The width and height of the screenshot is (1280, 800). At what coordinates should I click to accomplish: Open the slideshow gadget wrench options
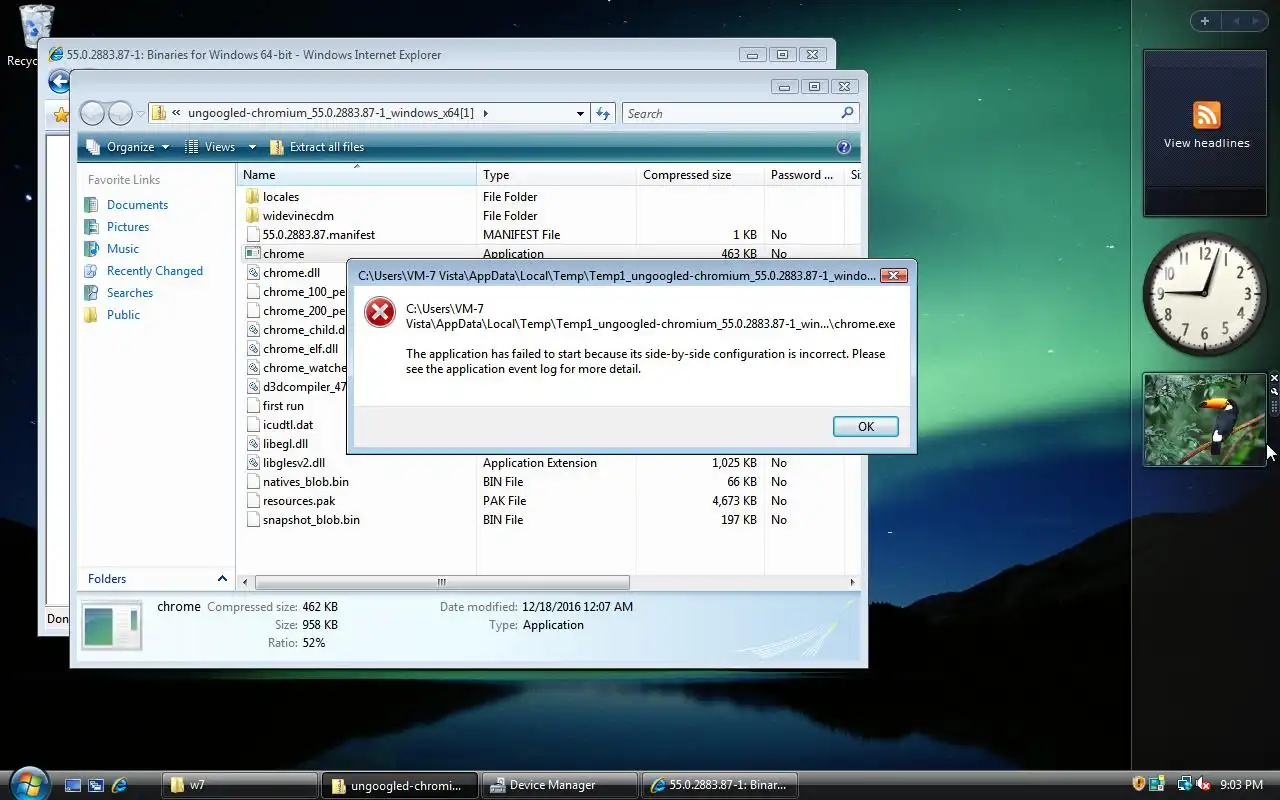[1274, 392]
